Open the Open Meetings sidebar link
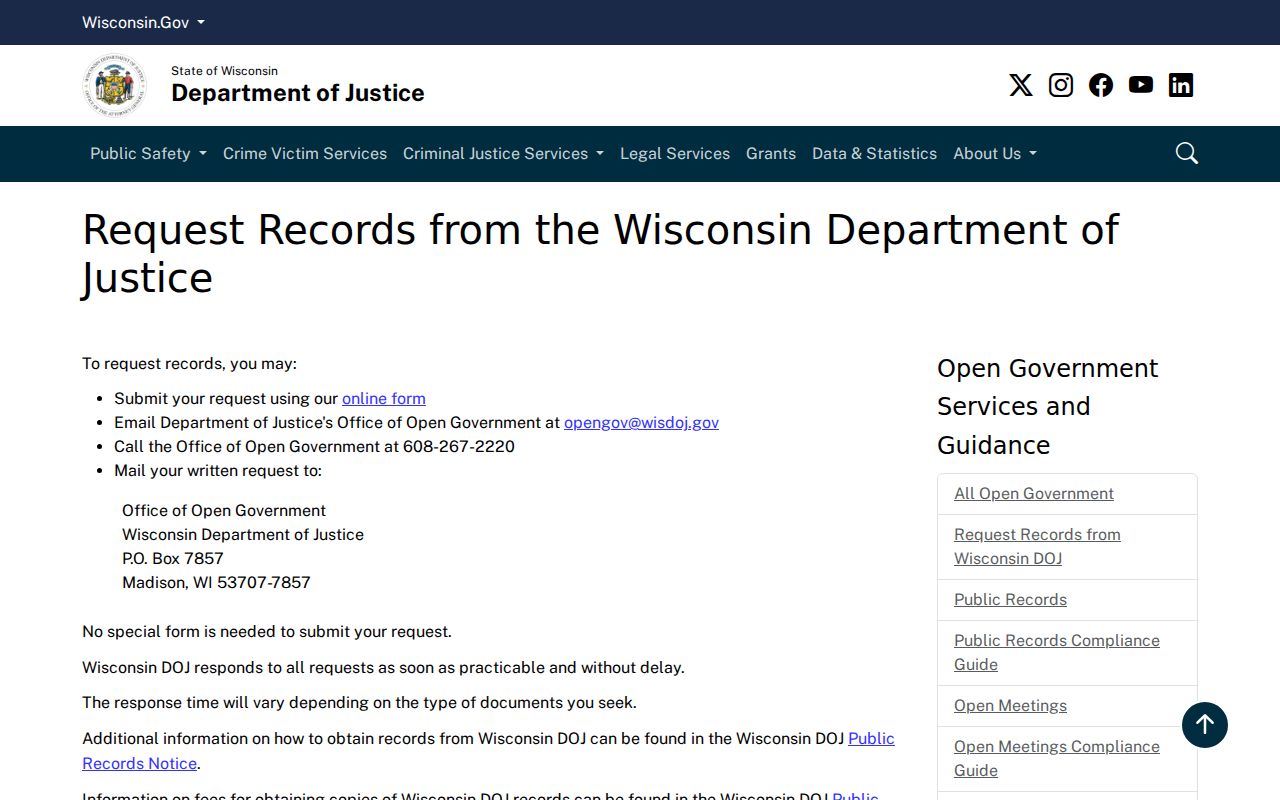1280x800 pixels. click(x=1010, y=705)
